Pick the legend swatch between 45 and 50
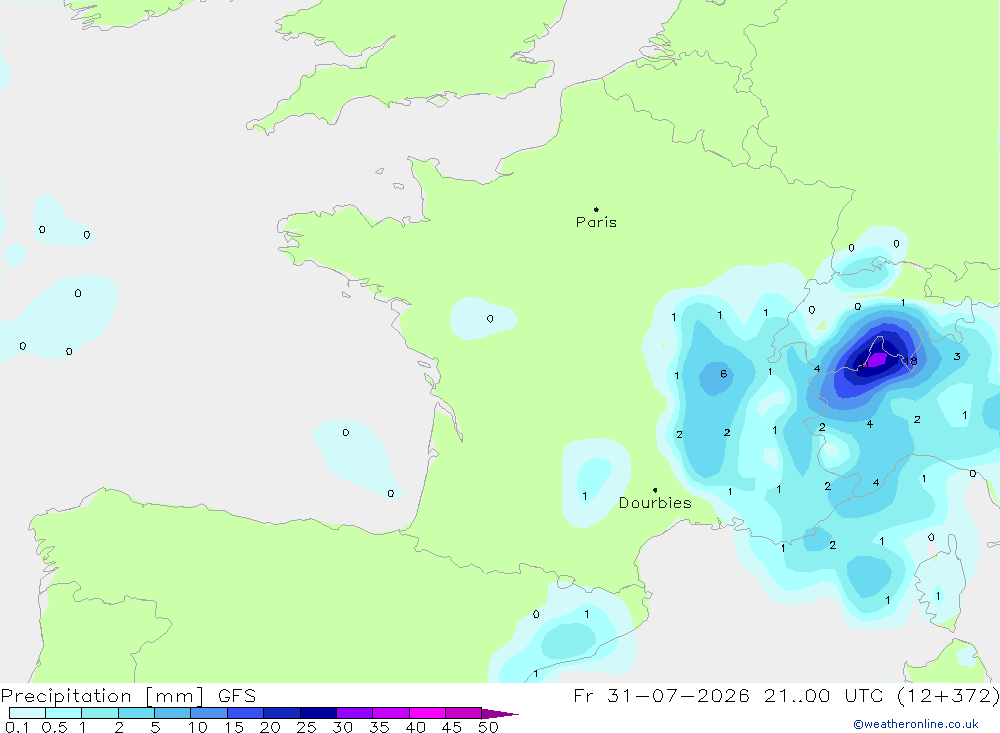The width and height of the screenshot is (1000, 733). (x=463, y=713)
